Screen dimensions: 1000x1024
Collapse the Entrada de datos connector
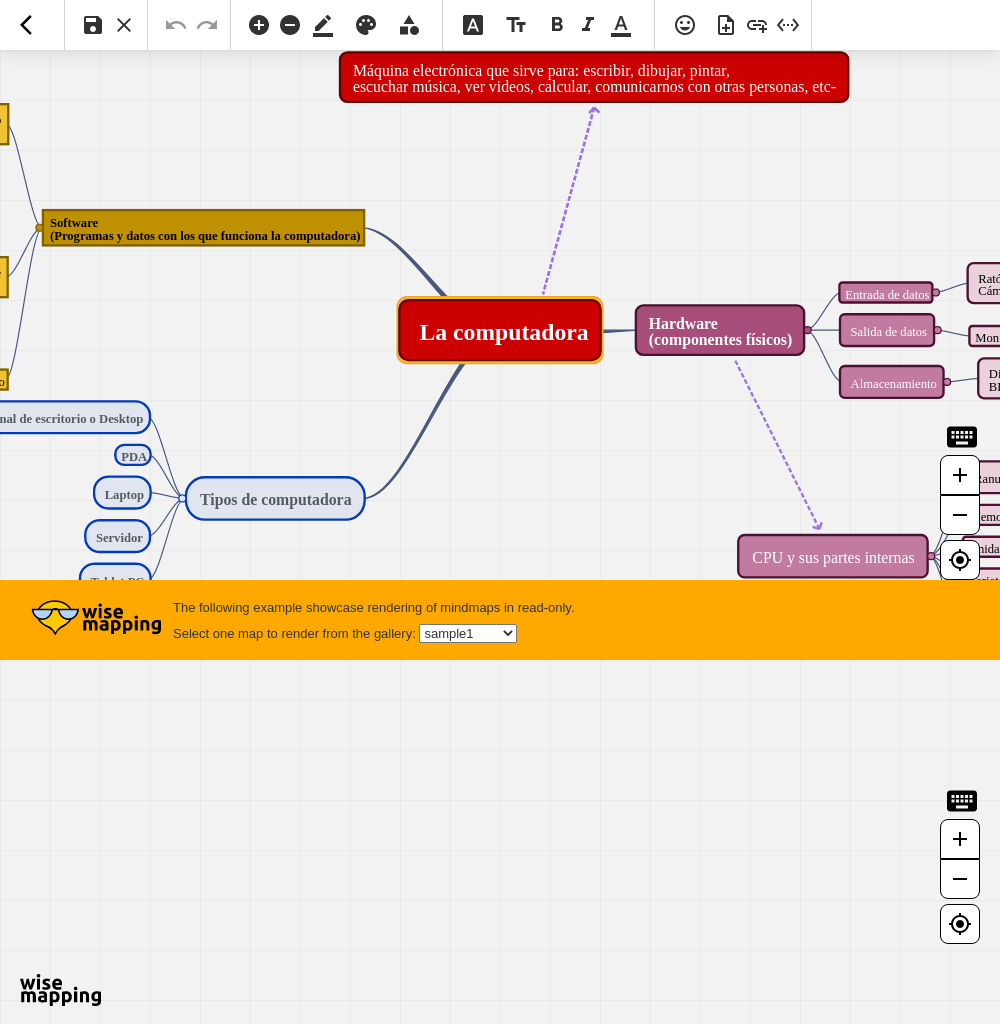[x=936, y=293]
